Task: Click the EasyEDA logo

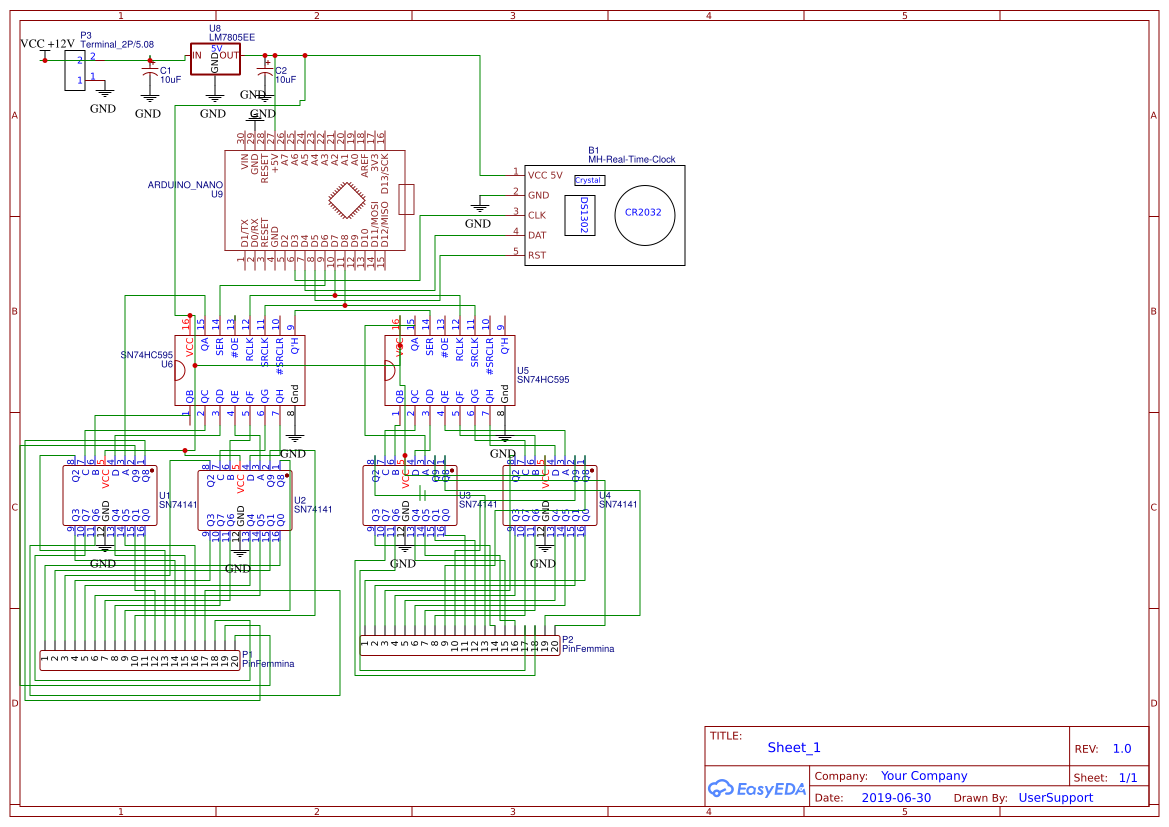Action: pyautogui.click(x=756, y=789)
